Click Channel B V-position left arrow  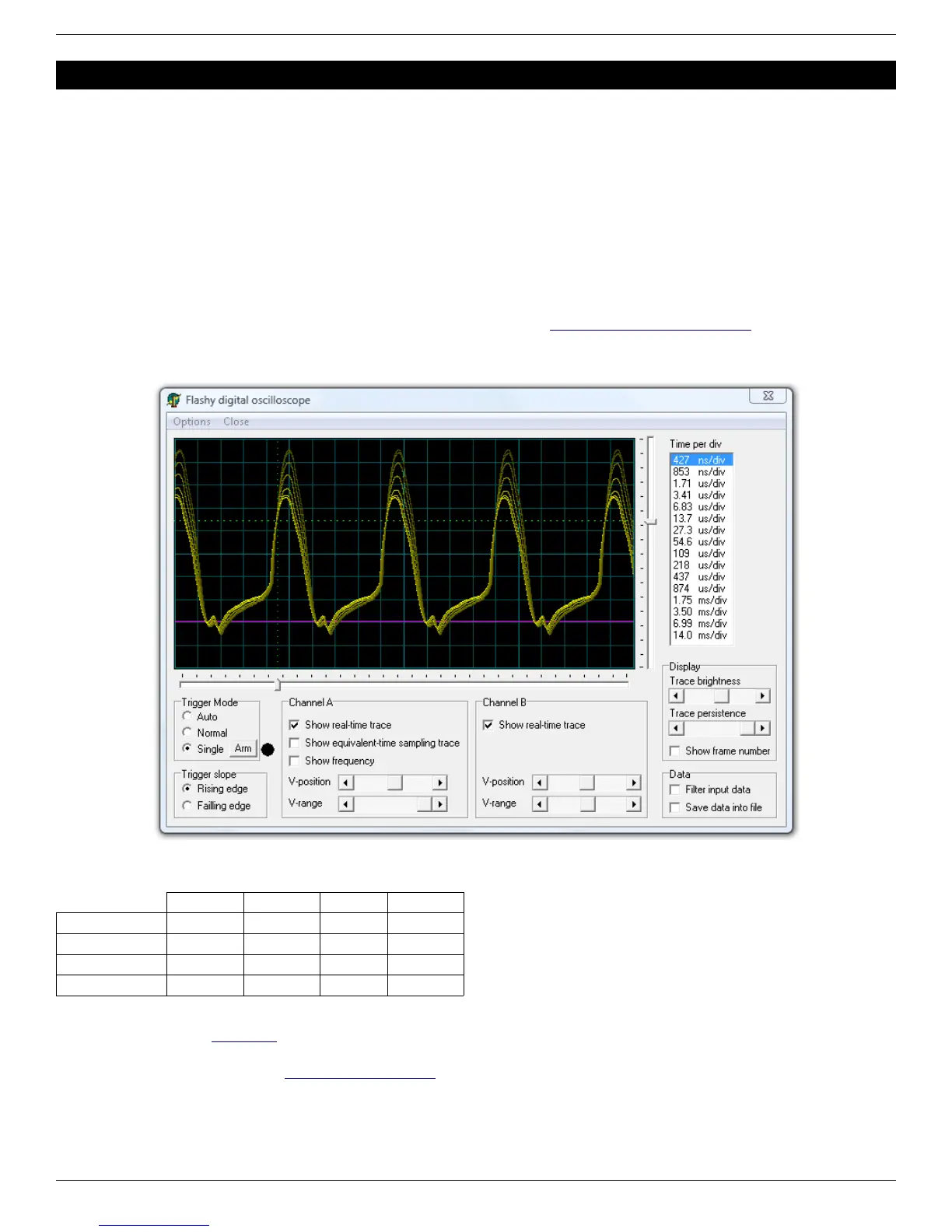coord(540,782)
